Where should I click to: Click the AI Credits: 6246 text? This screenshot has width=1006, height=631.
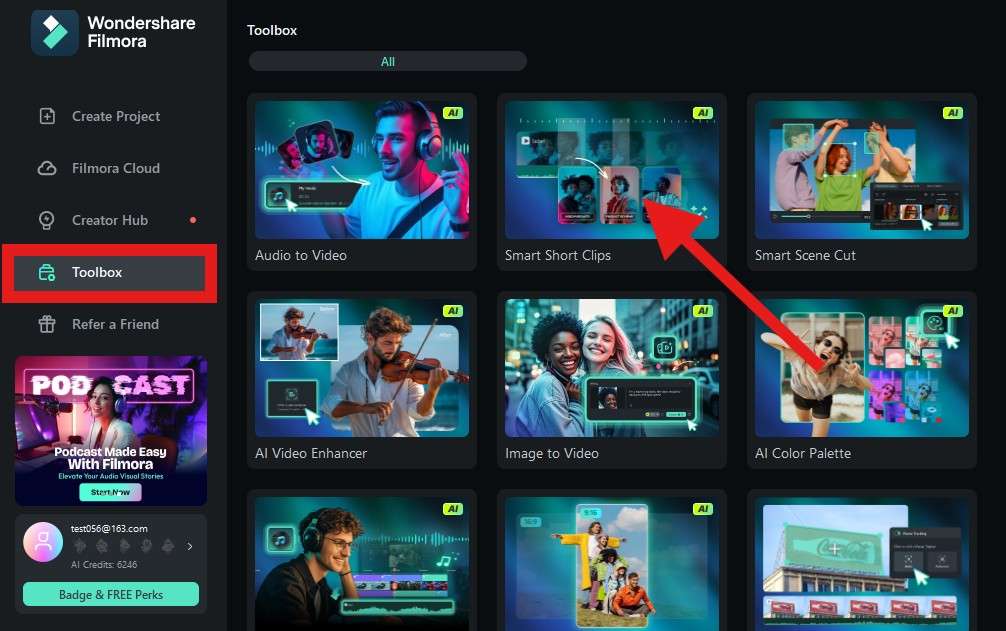pyautogui.click(x=104, y=564)
